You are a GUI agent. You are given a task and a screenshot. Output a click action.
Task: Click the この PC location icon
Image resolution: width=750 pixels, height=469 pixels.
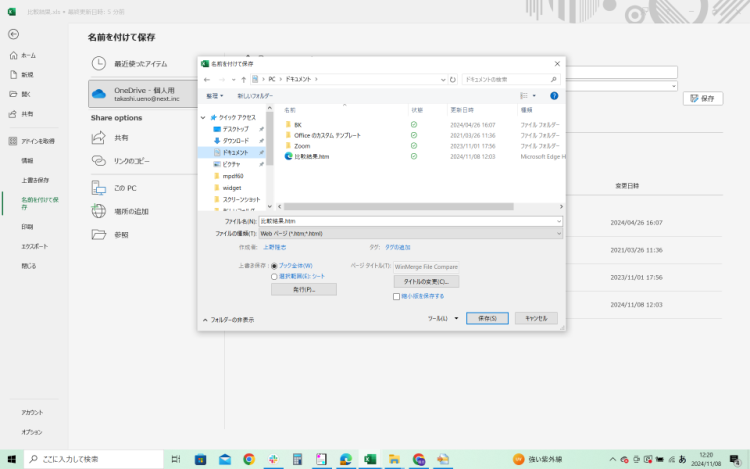click(99, 188)
